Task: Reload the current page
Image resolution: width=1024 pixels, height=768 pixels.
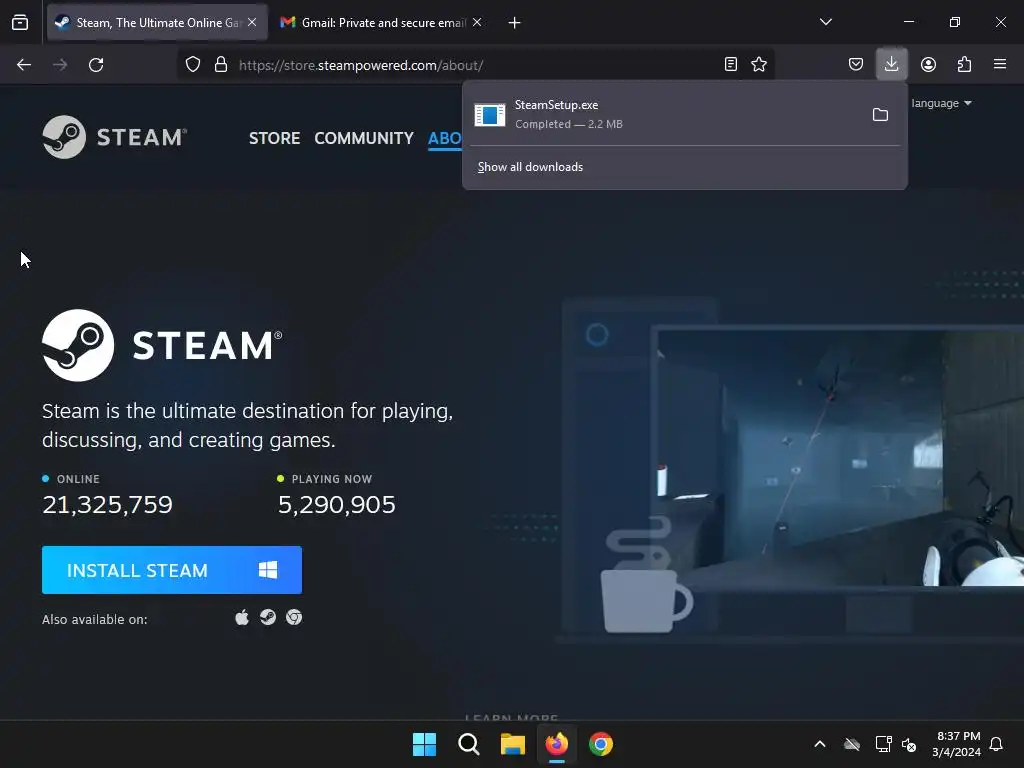Action: tap(96, 65)
